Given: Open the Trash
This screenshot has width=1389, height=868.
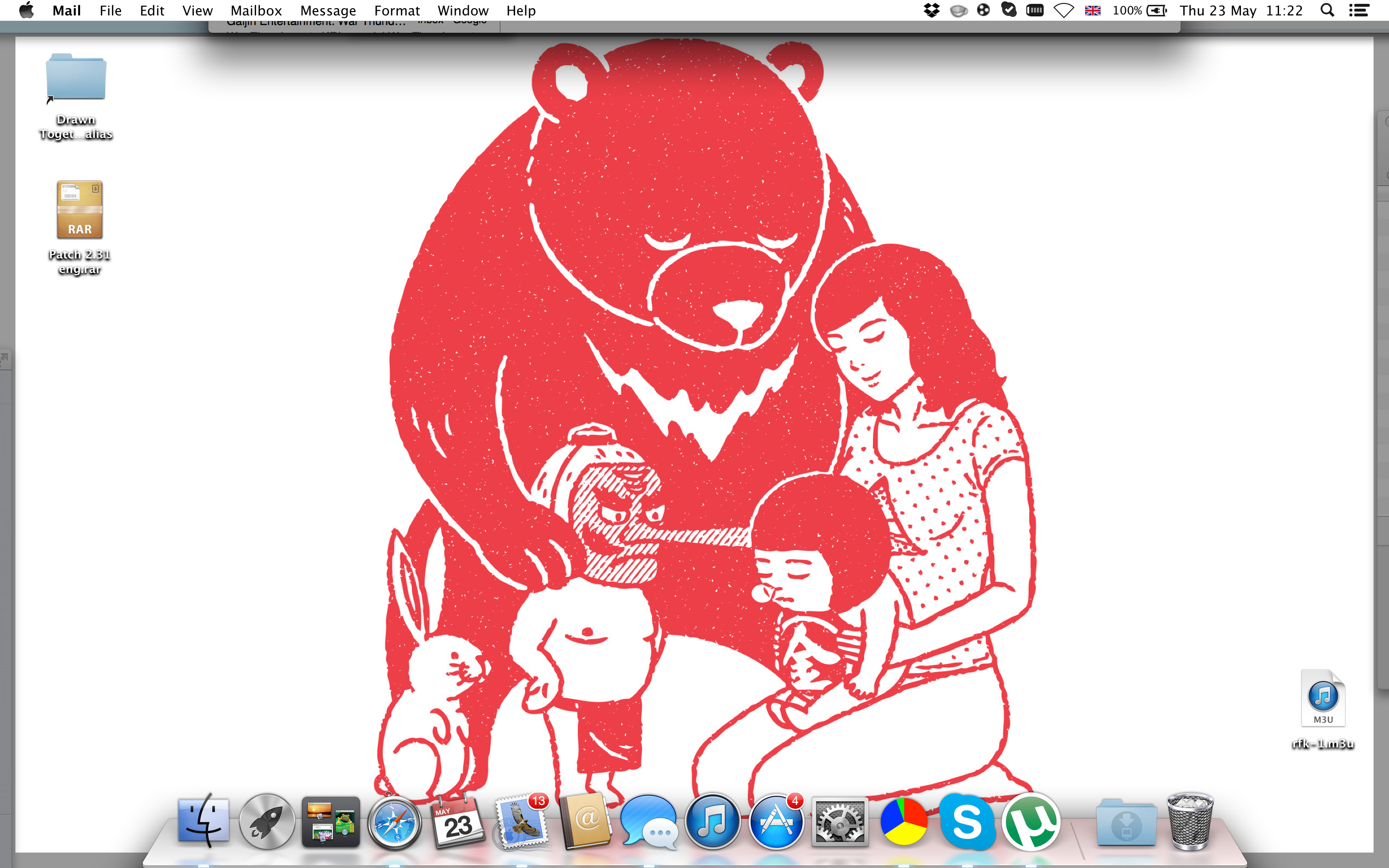Looking at the screenshot, I should click(x=1190, y=822).
